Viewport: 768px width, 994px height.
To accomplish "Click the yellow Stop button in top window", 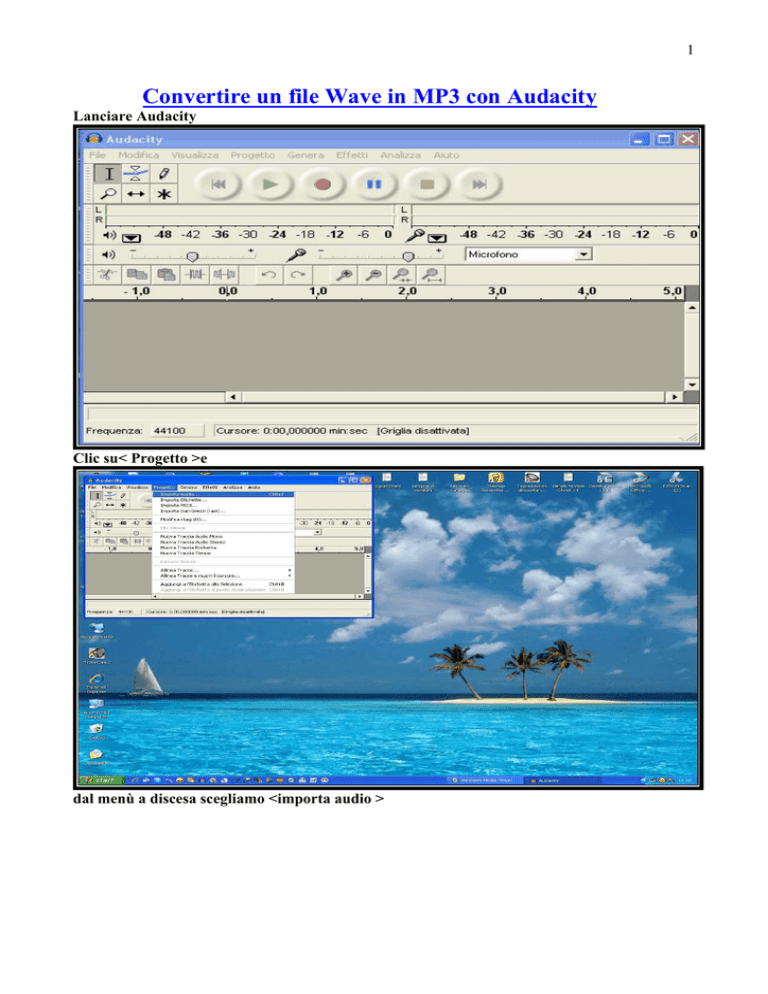I will coord(427,184).
